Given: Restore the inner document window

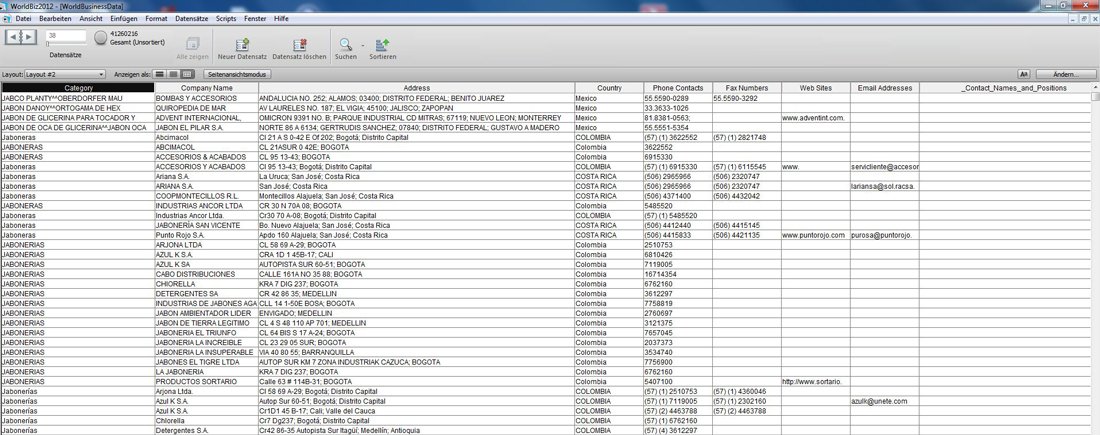Looking at the screenshot, I should pyautogui.click(x=1085, y=18).
